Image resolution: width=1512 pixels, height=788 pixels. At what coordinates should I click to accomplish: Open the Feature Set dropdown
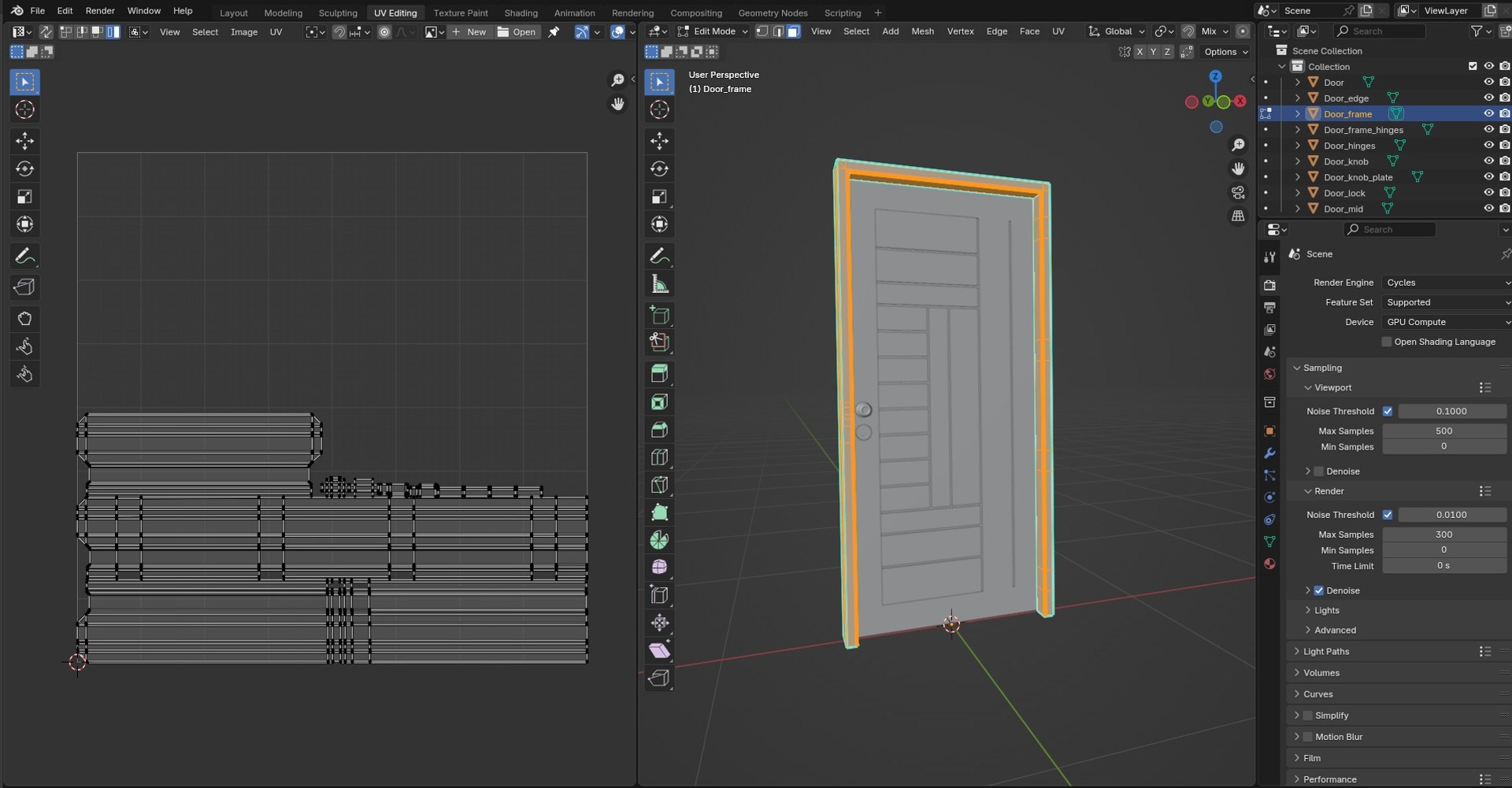(1447, 302)
